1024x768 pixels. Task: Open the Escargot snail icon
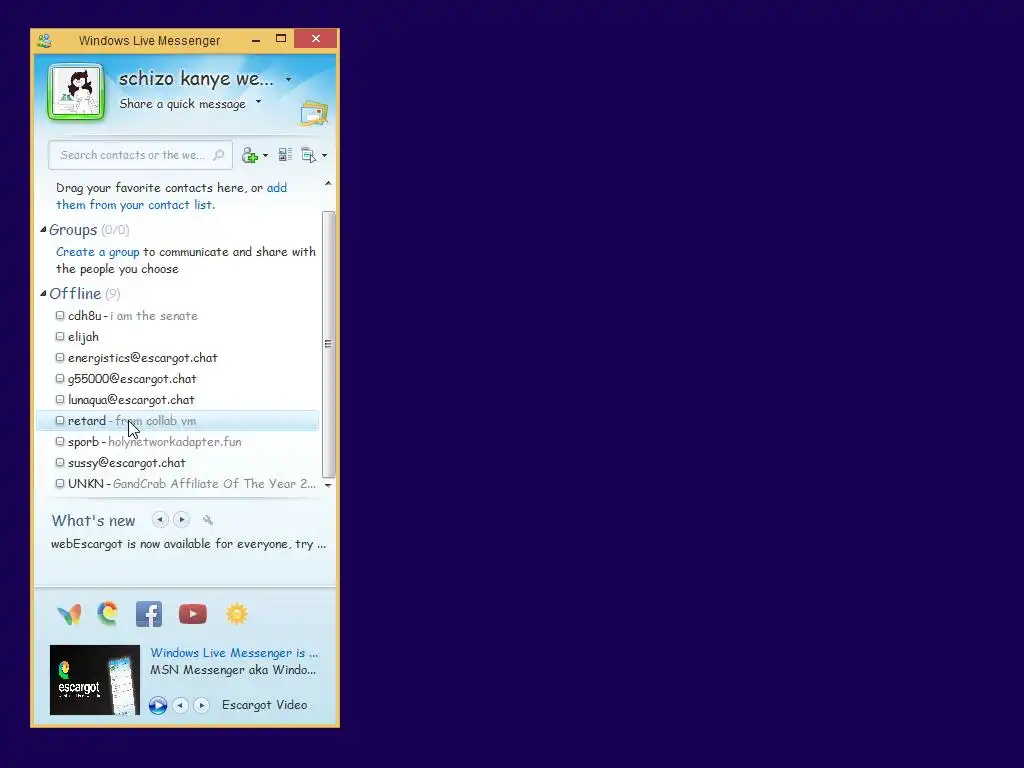[108, 613]
